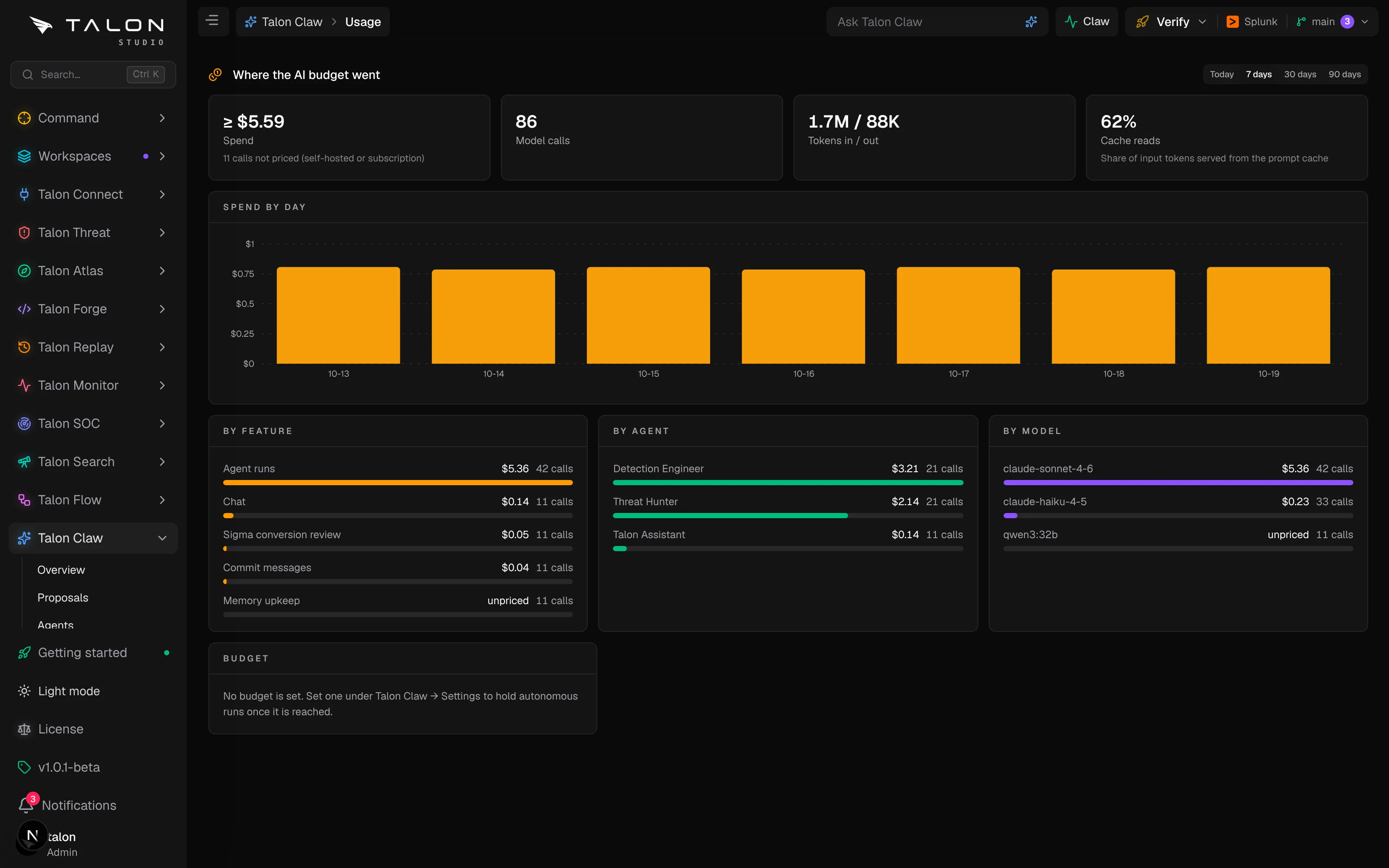This screenshot has width=1389, height=868.
Task: Expand the Talon Threat chevron
Action: click(162, 233)
